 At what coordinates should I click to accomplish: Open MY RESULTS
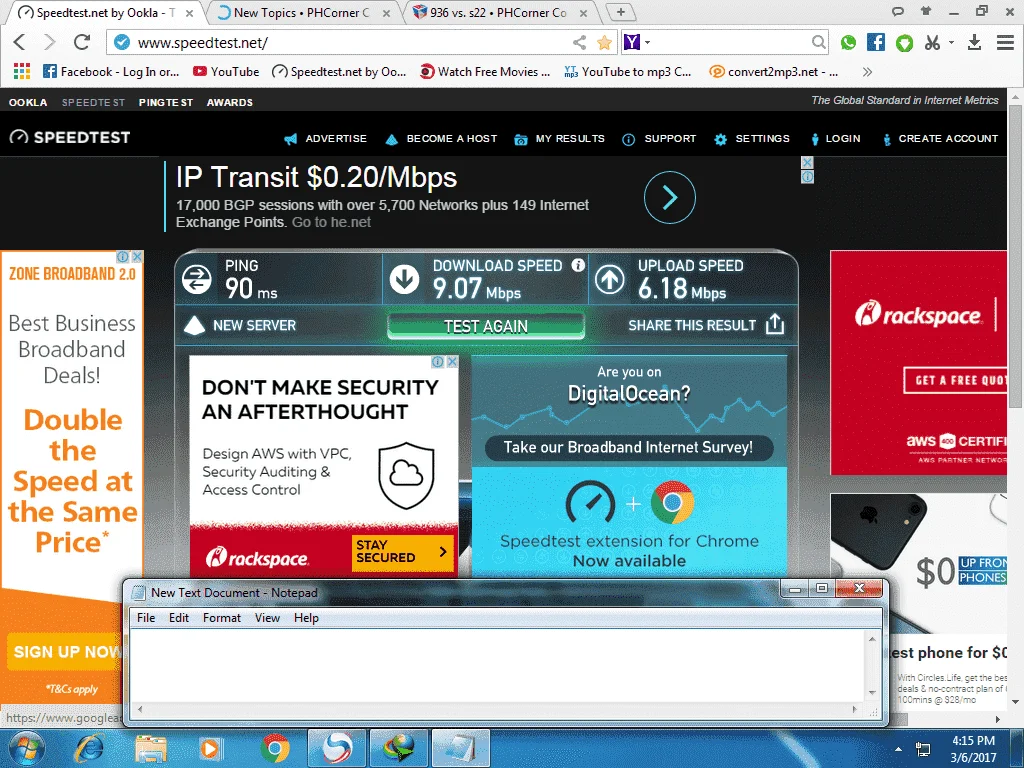pyautogui.click(x=560, y=138)
